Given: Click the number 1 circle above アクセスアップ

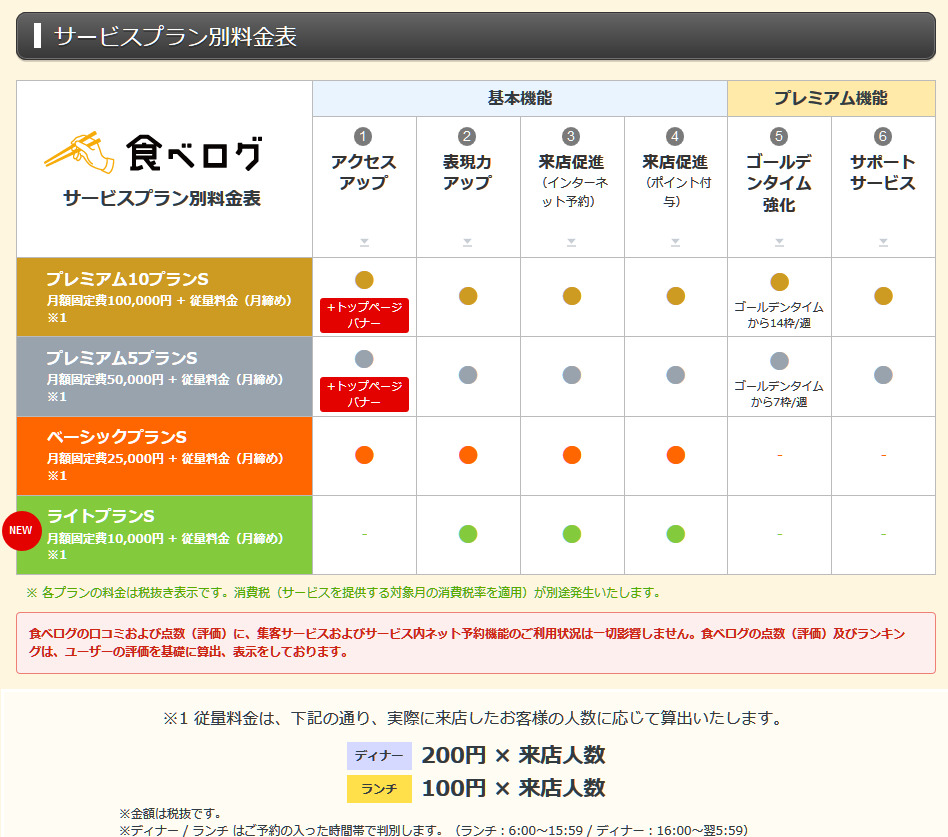Looking at the screenshot, I should 364,137.
